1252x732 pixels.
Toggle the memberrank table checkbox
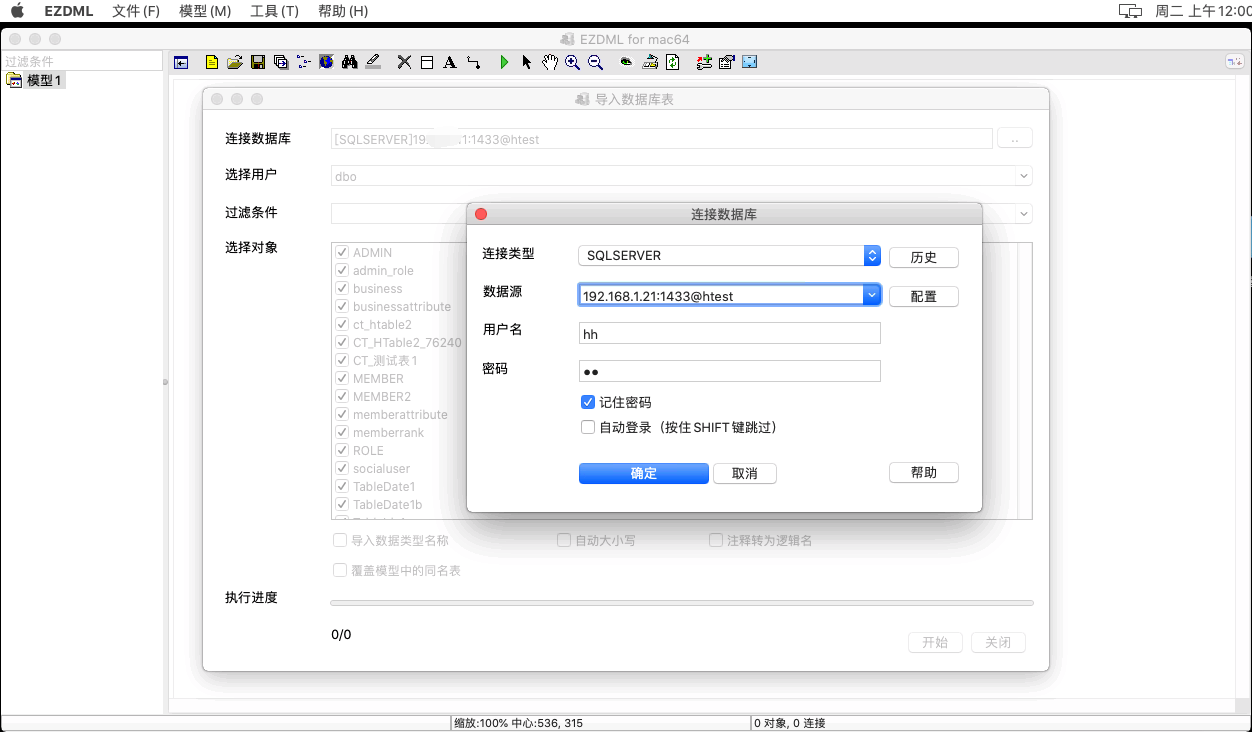(342, 433)
